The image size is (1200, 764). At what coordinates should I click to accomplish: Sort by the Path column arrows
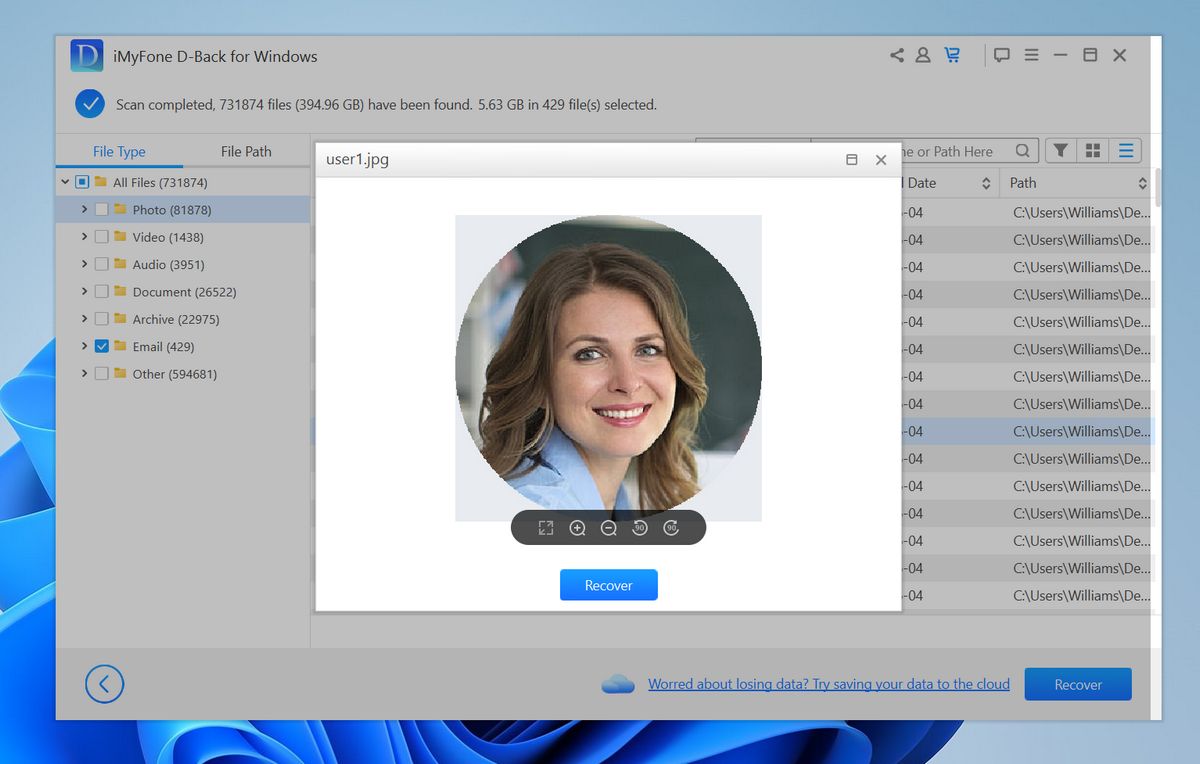click(1142, 183)
